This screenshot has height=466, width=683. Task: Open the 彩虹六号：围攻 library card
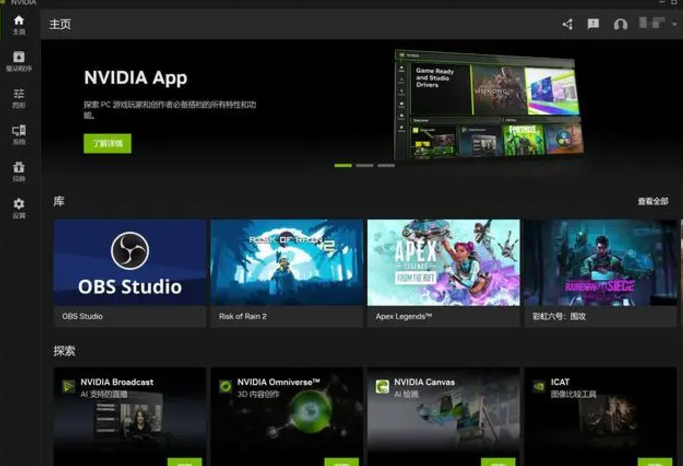(601, 273)
